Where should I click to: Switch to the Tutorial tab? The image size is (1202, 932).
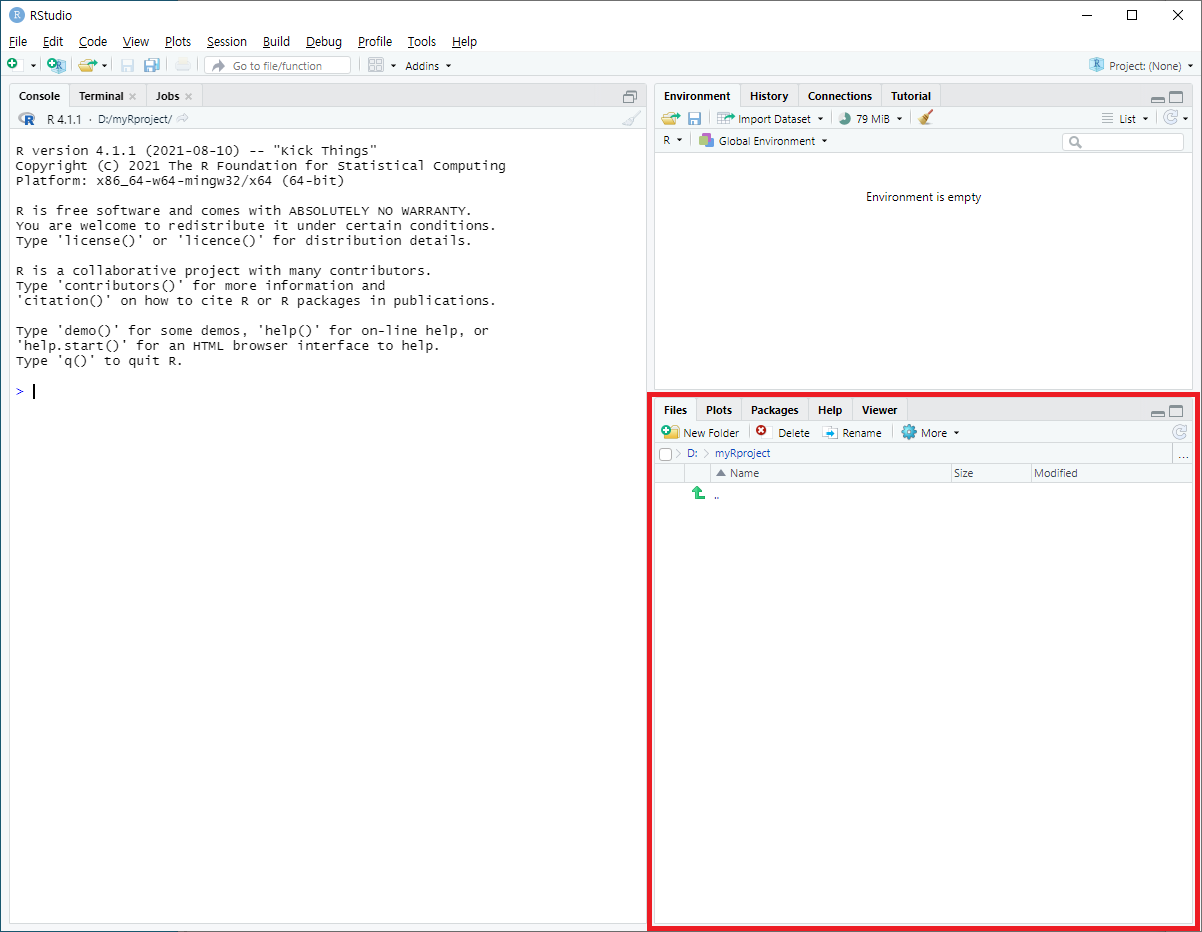(x=911, y=96)
